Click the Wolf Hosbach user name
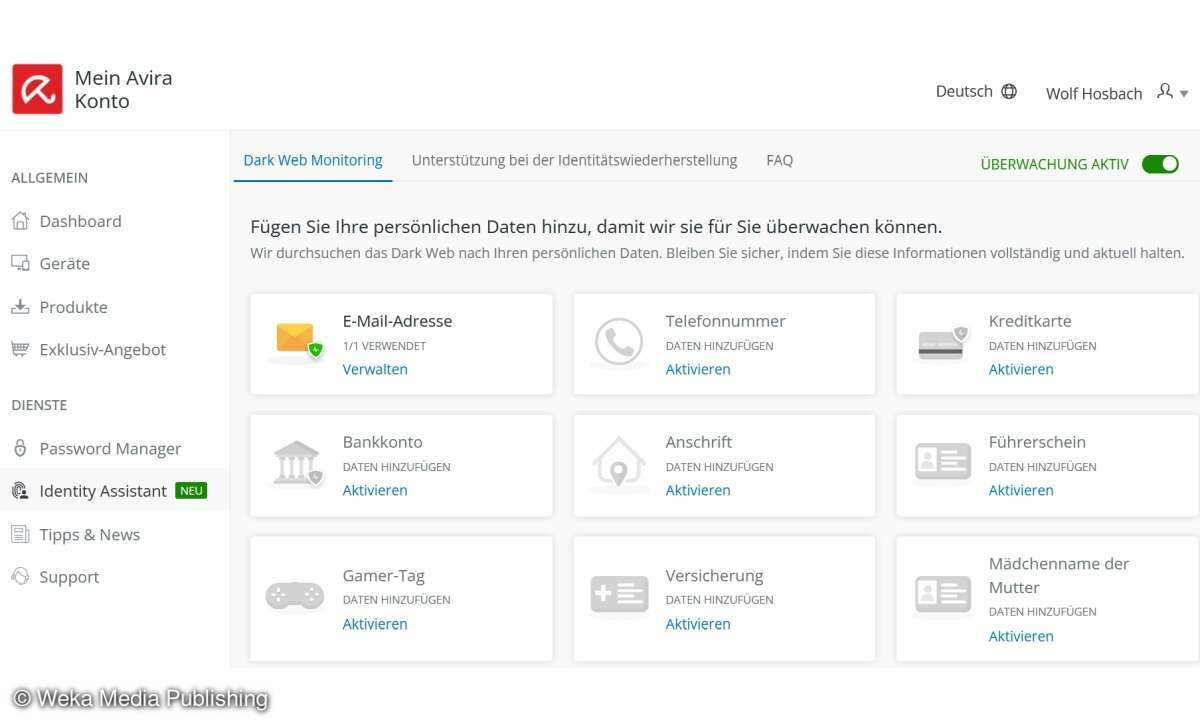1200x720 pixels. (1094, 93)
